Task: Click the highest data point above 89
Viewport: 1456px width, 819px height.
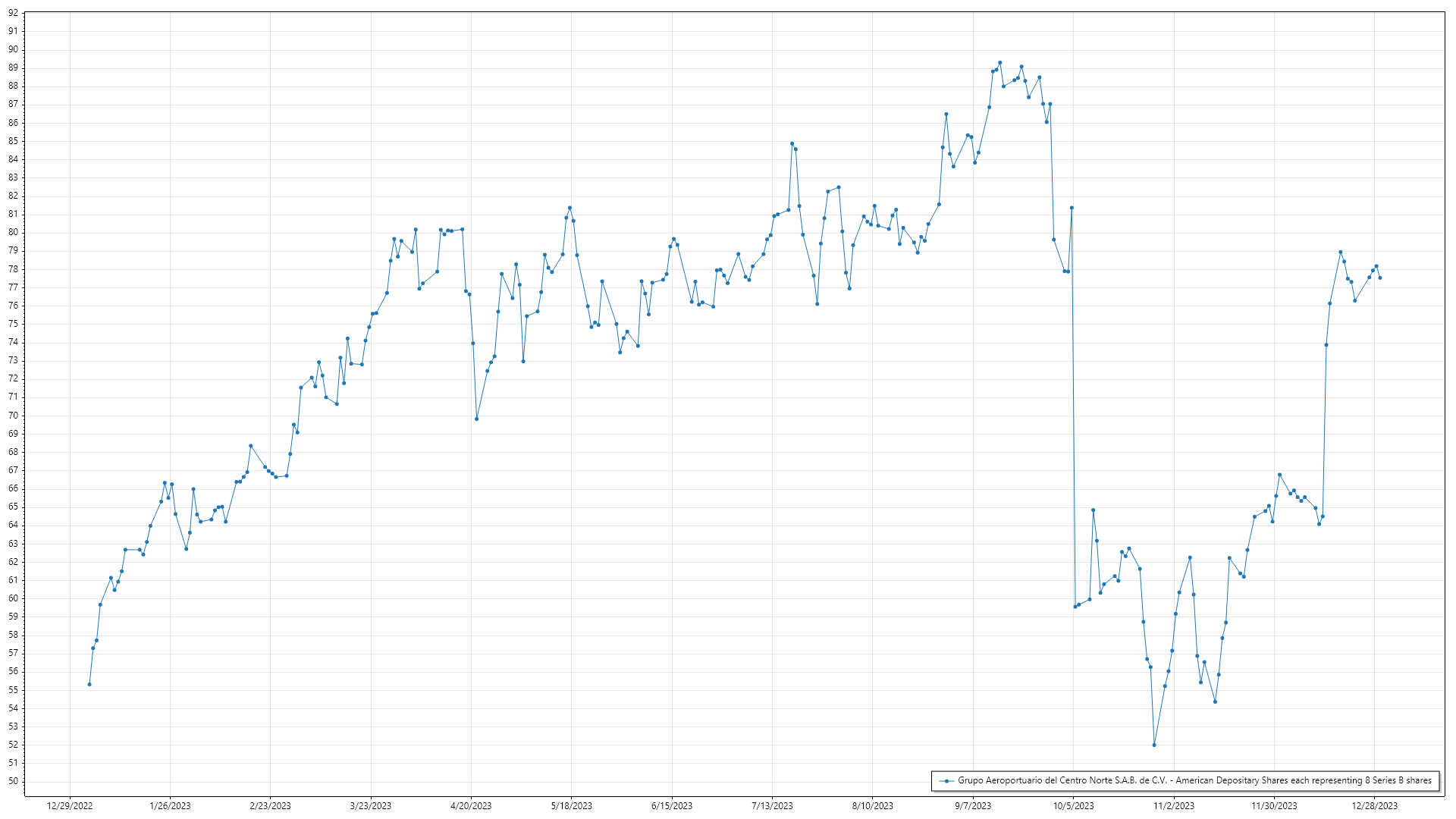Action: coord(1000,63)
